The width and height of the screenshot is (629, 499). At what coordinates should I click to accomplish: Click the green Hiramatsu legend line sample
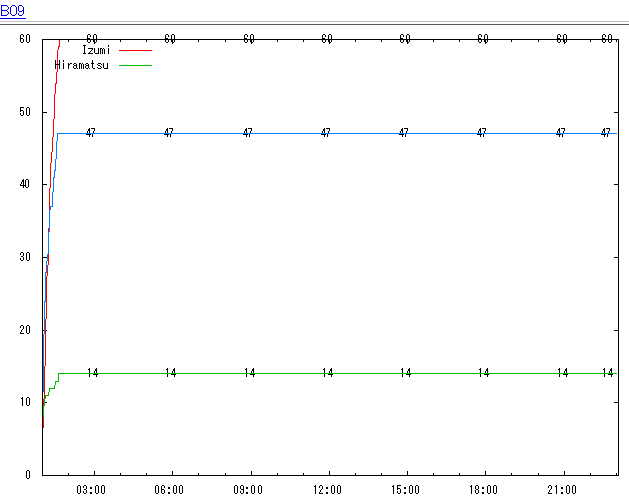[x=136, y=65]
